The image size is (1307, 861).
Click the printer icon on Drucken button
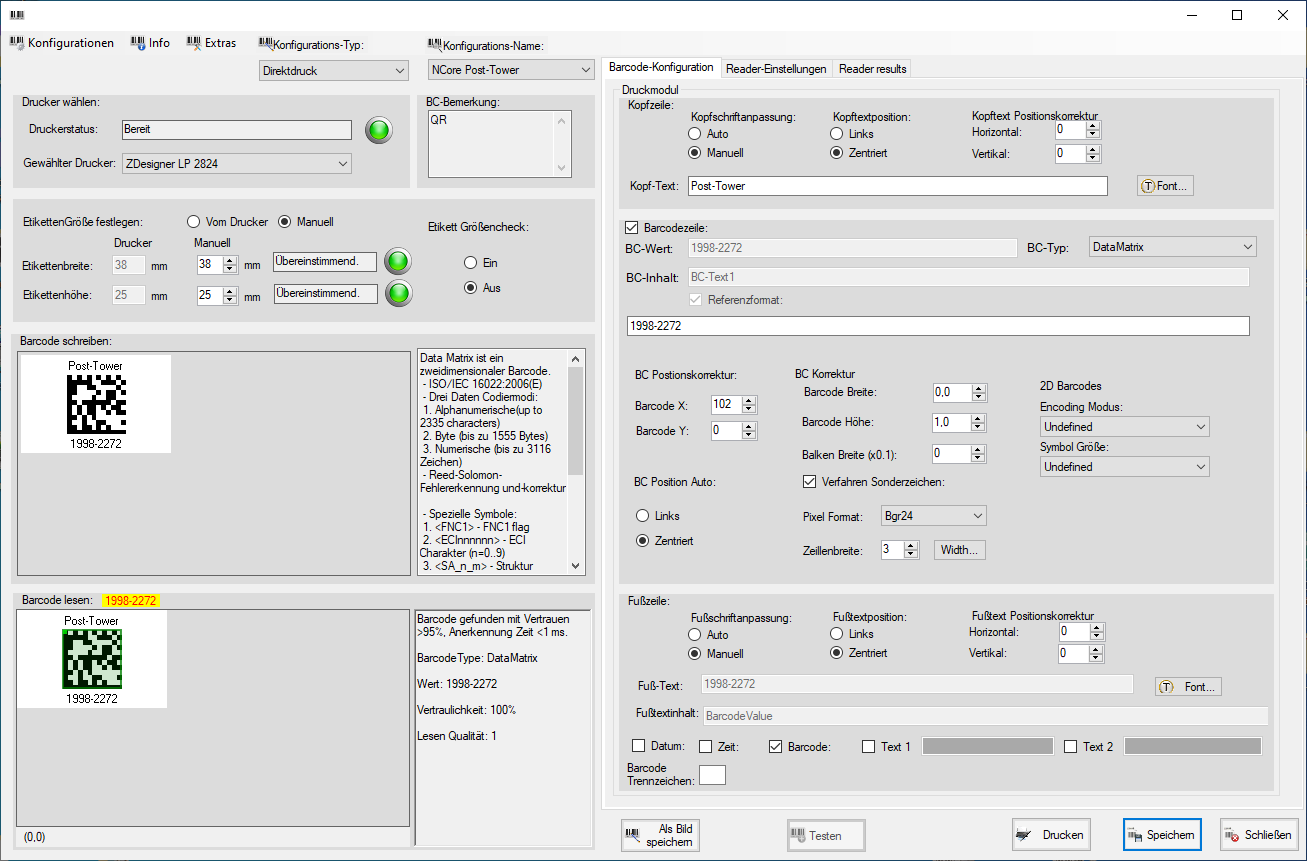(1024, 835)
